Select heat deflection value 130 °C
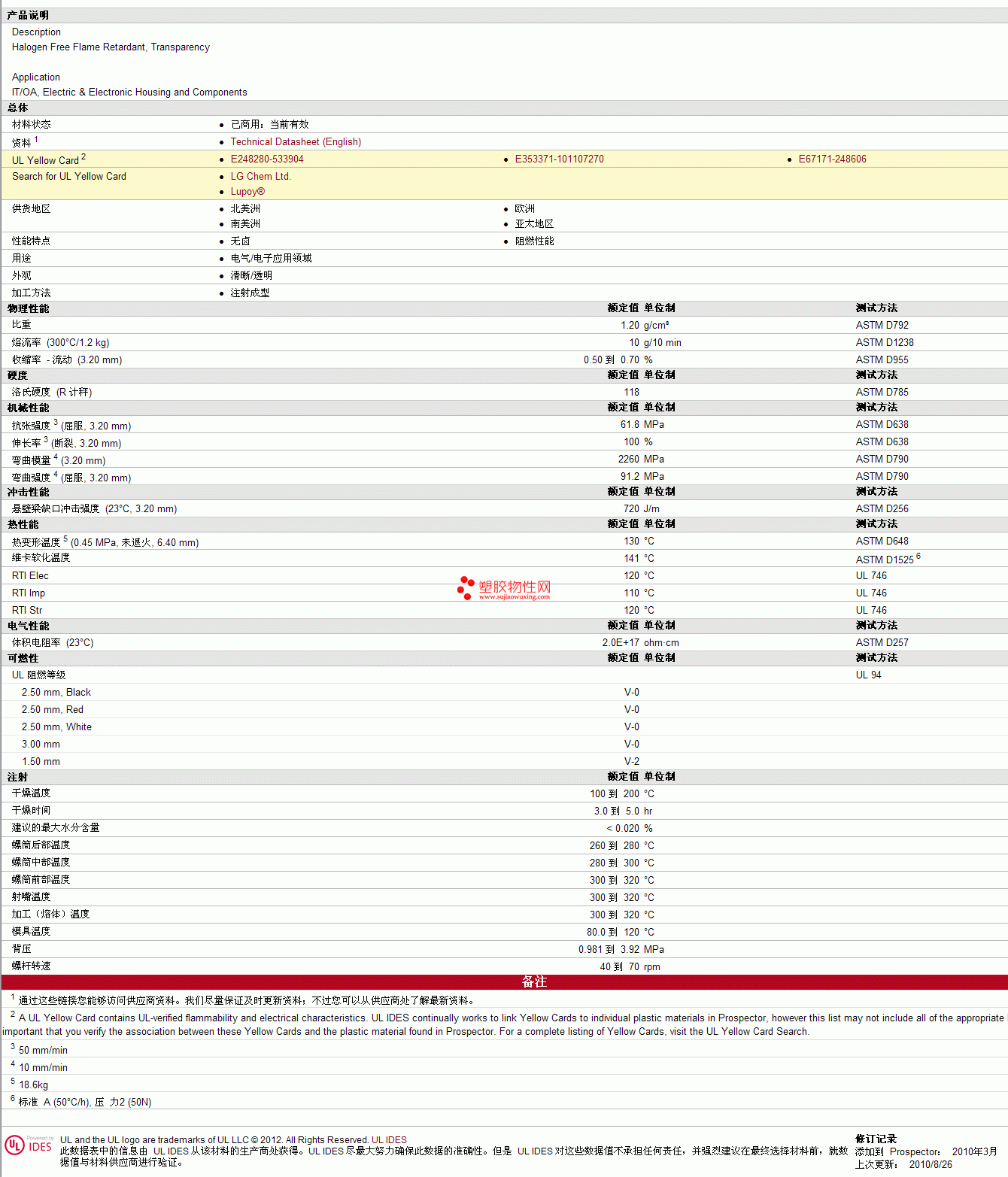This screenshot has width=1008, height=1177. pyautogui.click(x=639, y=541)
